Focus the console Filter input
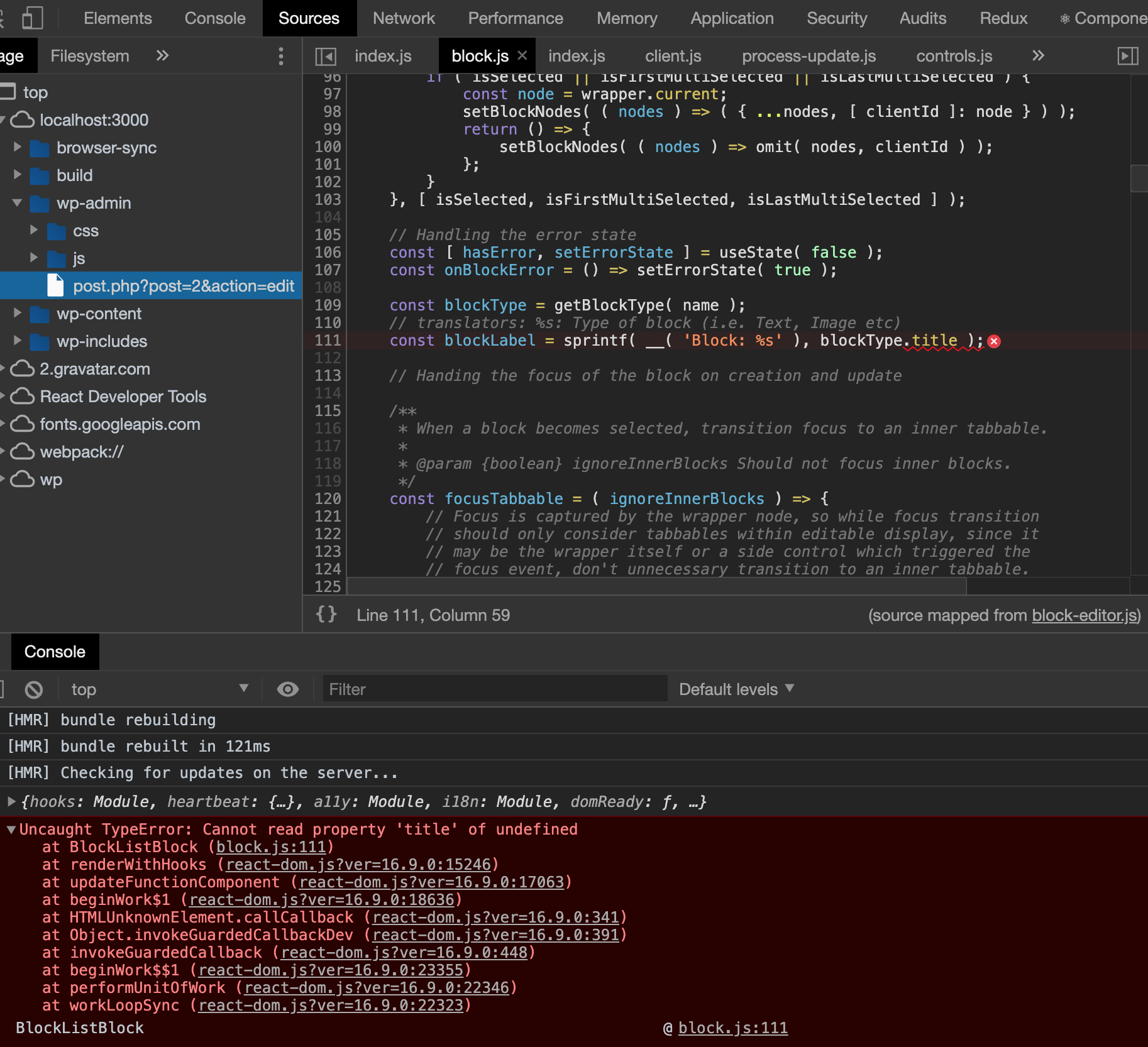The image size is (1148, 1047). 495,689
